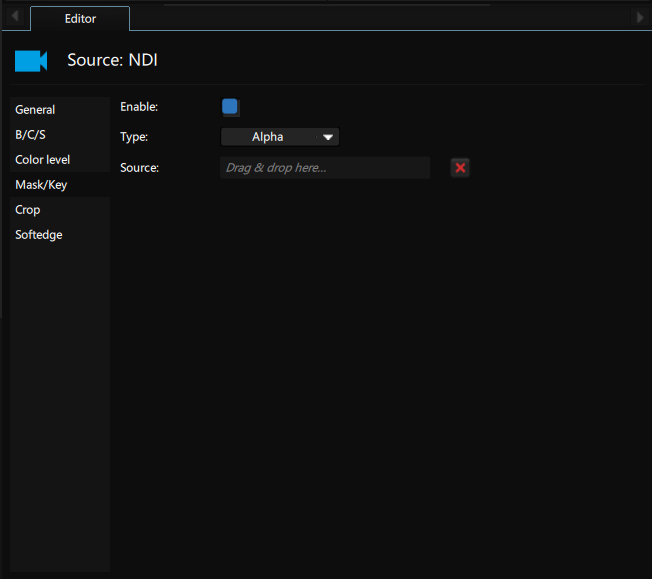Screen dimensions: 652x579
Task: Go to the Softedge section
Action: point(60,235)
